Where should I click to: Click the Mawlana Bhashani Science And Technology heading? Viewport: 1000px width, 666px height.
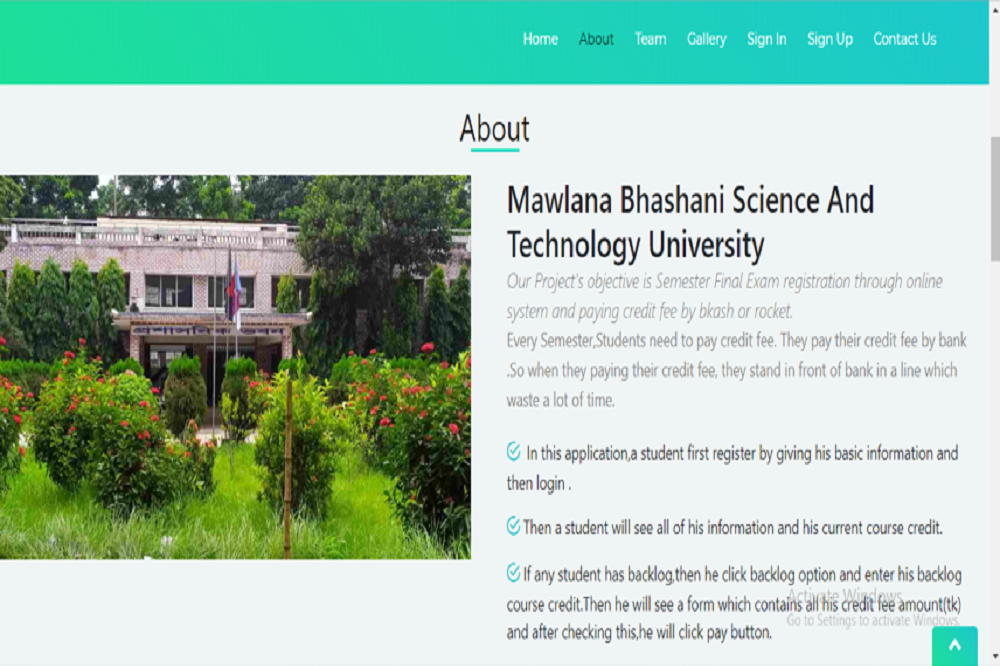[x=690, y=222]
